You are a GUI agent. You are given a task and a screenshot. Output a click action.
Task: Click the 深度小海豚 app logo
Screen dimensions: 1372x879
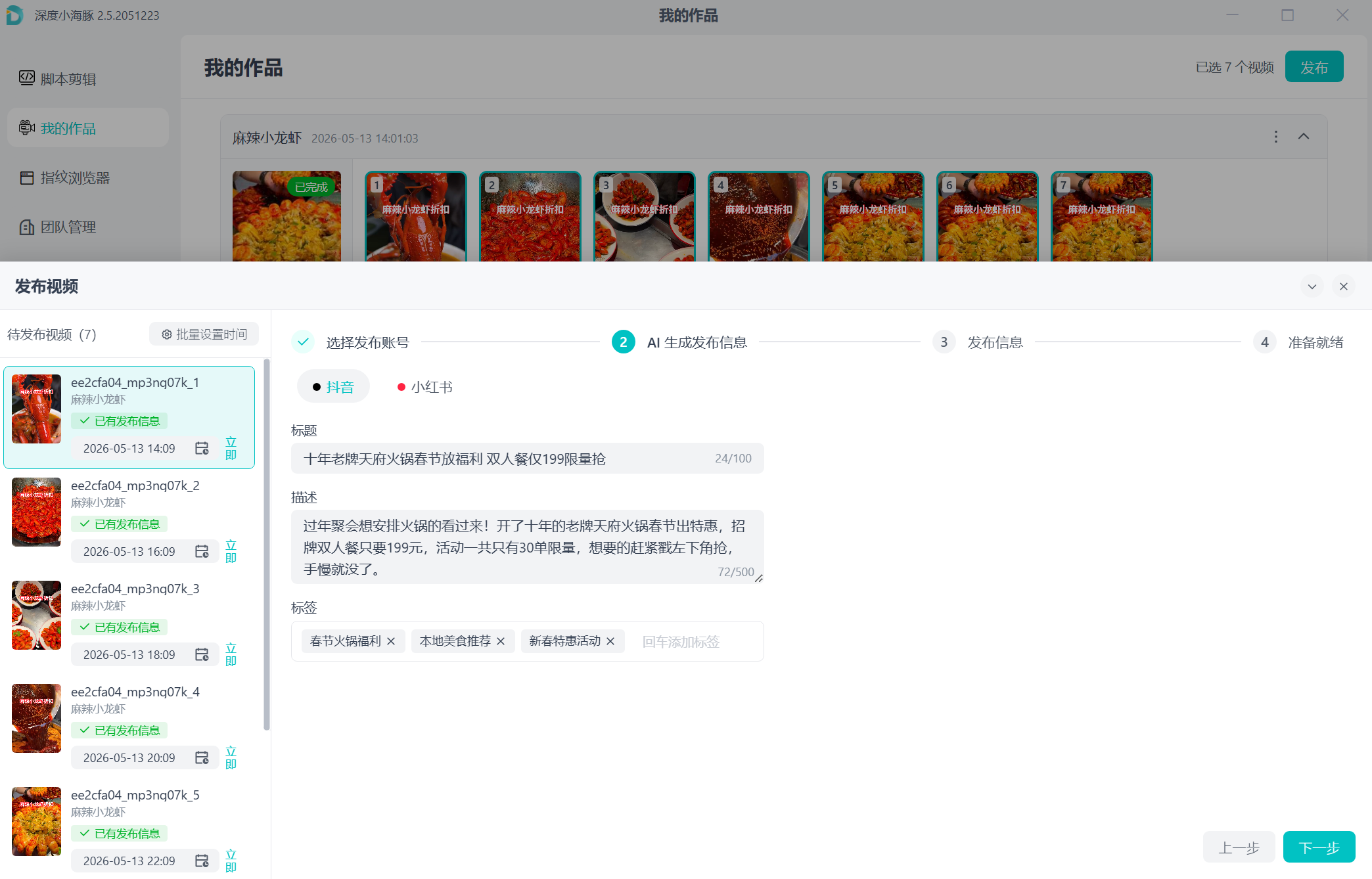(x=14, y=15)
